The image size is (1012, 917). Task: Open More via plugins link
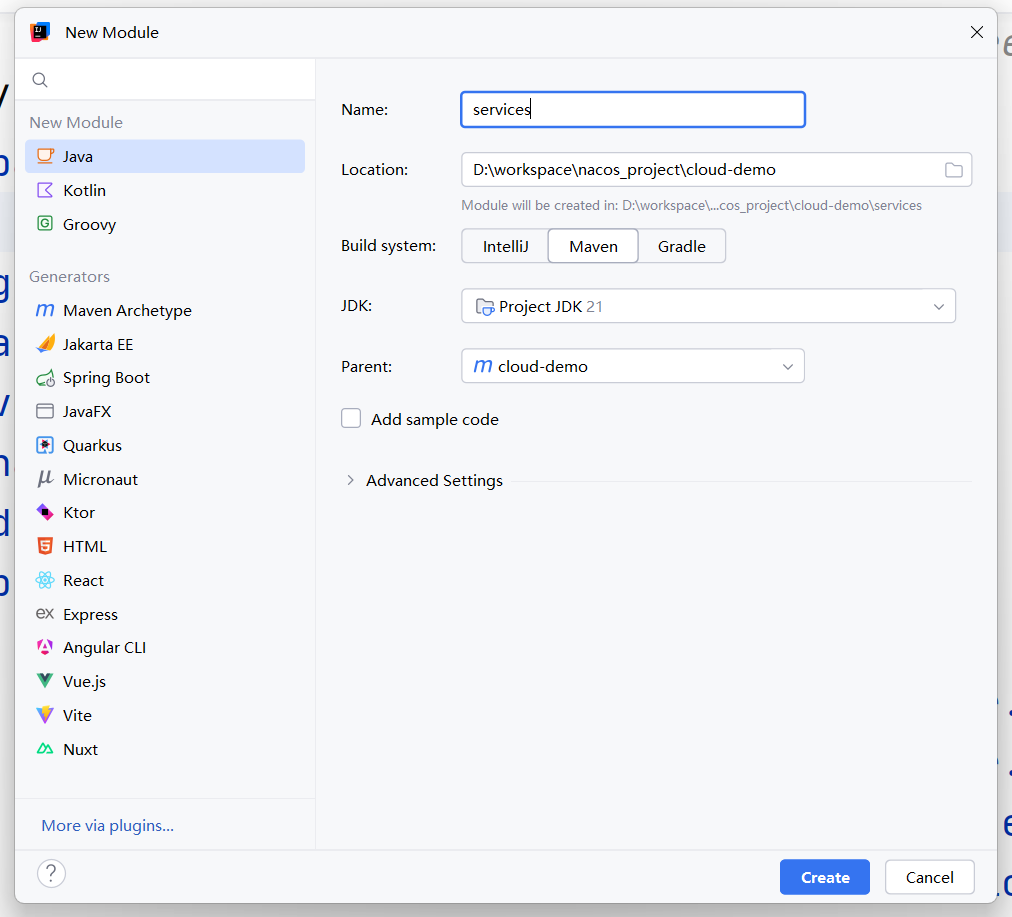(108, 825)
